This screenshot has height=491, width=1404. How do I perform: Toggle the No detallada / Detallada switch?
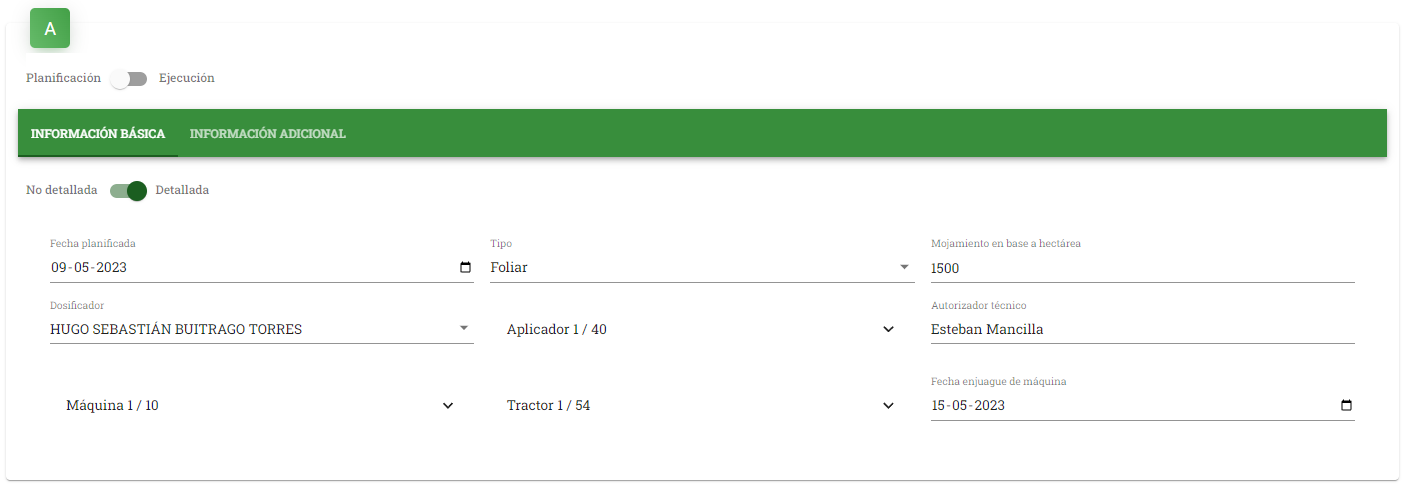129,191
